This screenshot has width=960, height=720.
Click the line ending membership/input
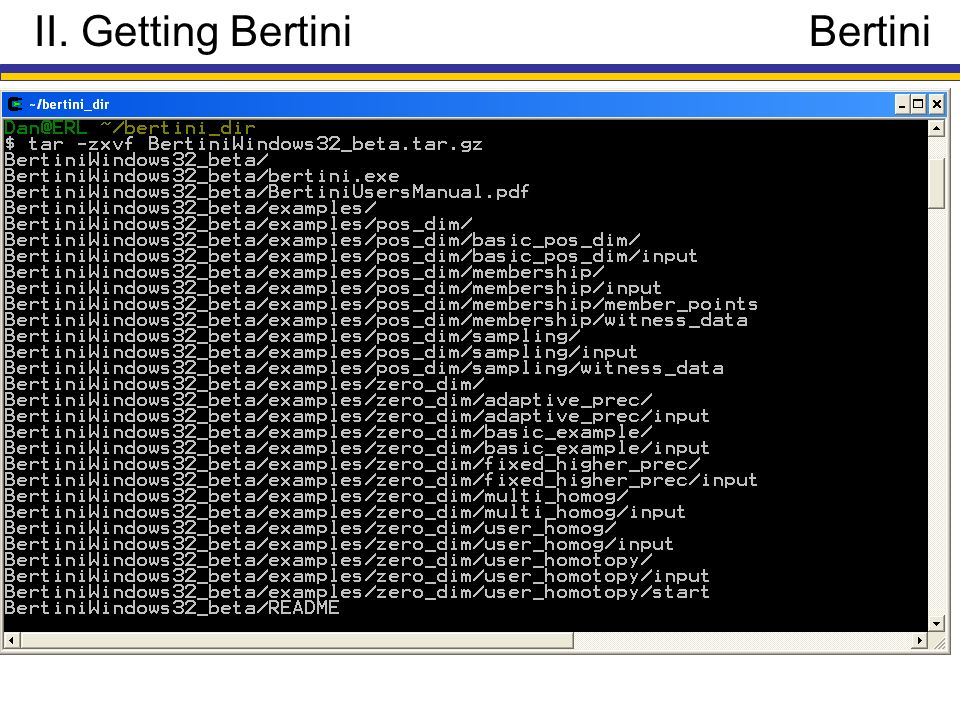pos(333,288)
